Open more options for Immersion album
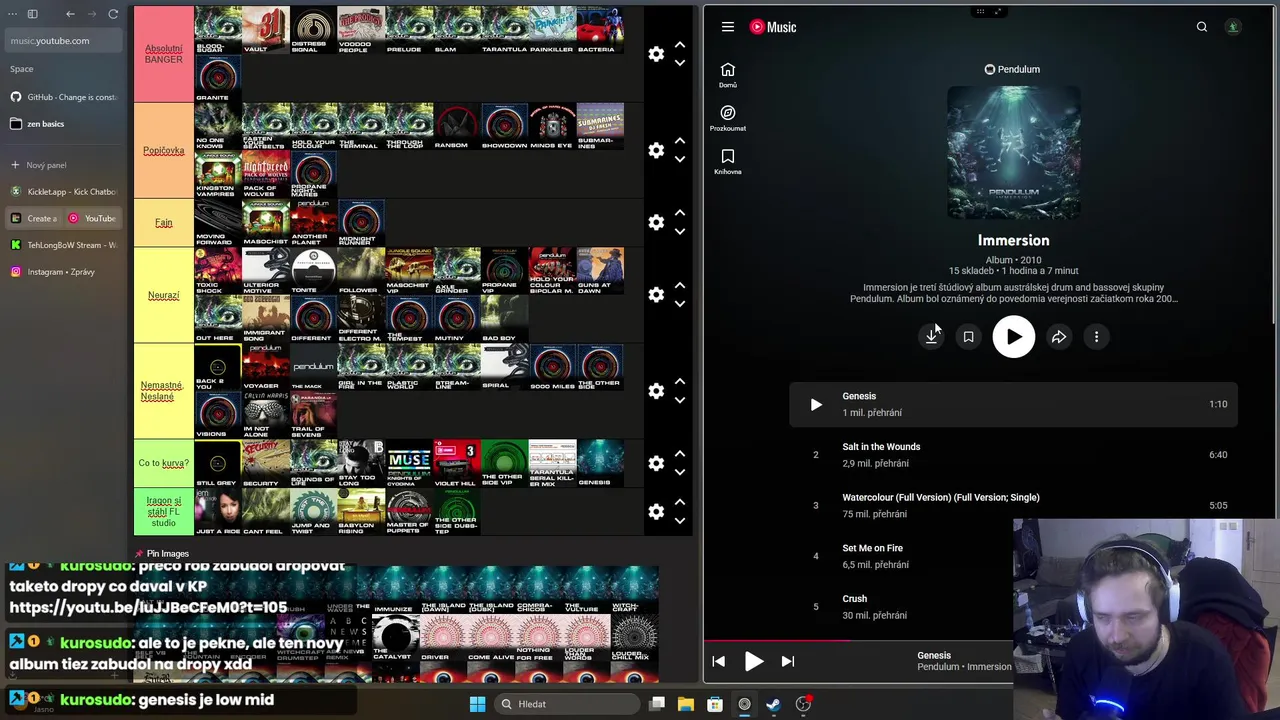Image resolution: width=1280 pixels, height=720 pixels. [x=1096, y=337]
